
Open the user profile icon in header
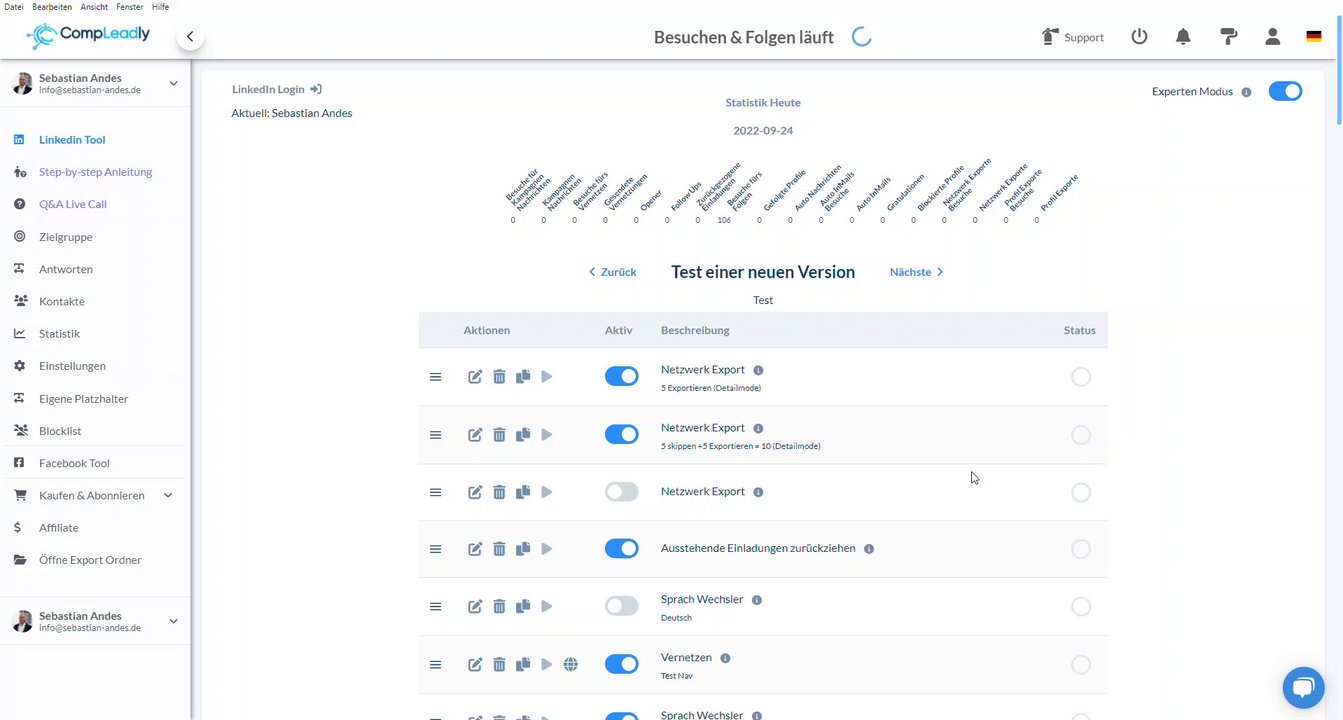pos(1272,37)
